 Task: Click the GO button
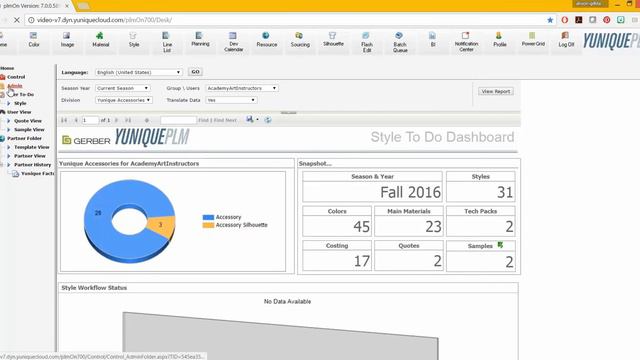point(196,72)
